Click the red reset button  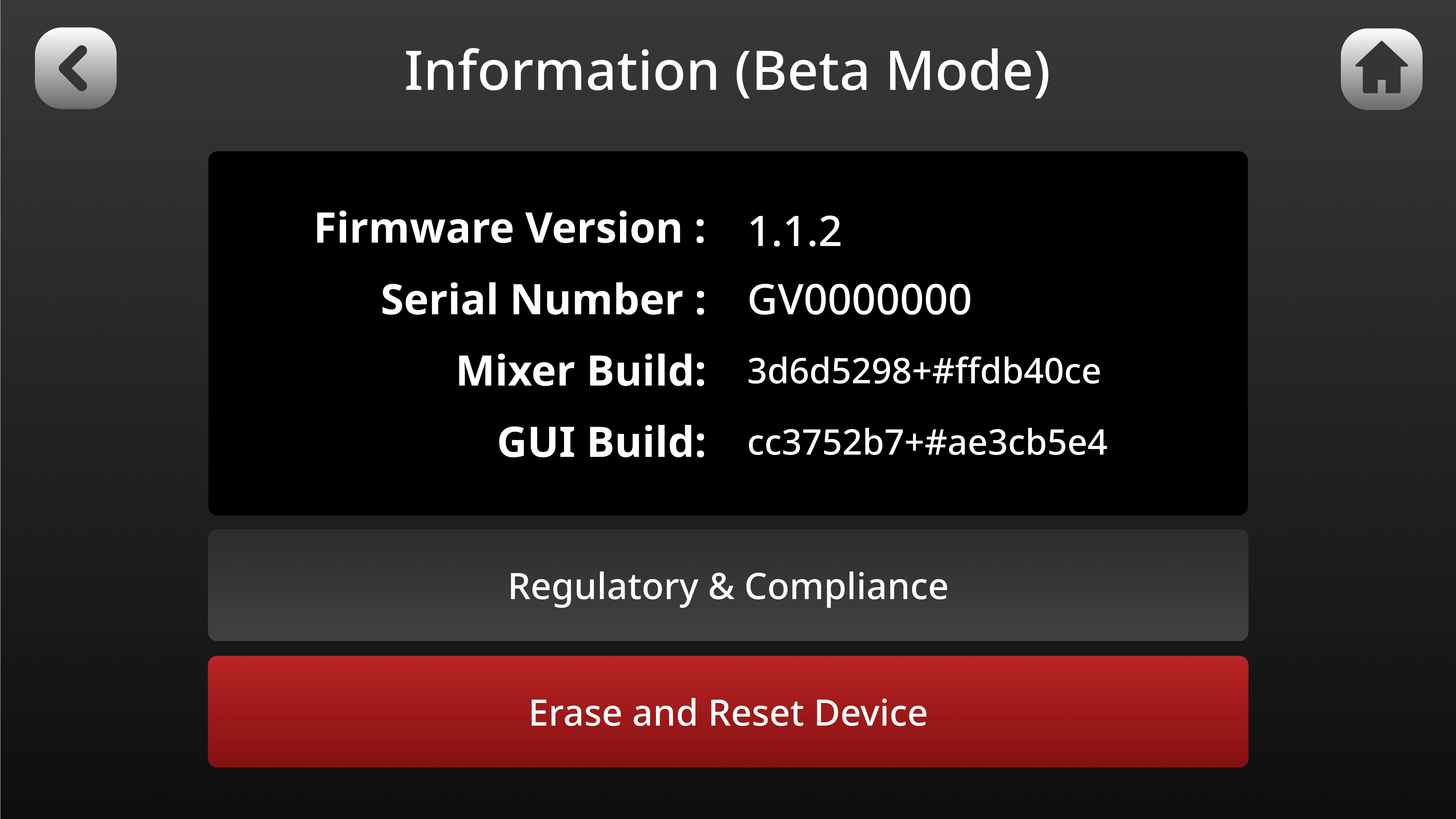point(728,712)
